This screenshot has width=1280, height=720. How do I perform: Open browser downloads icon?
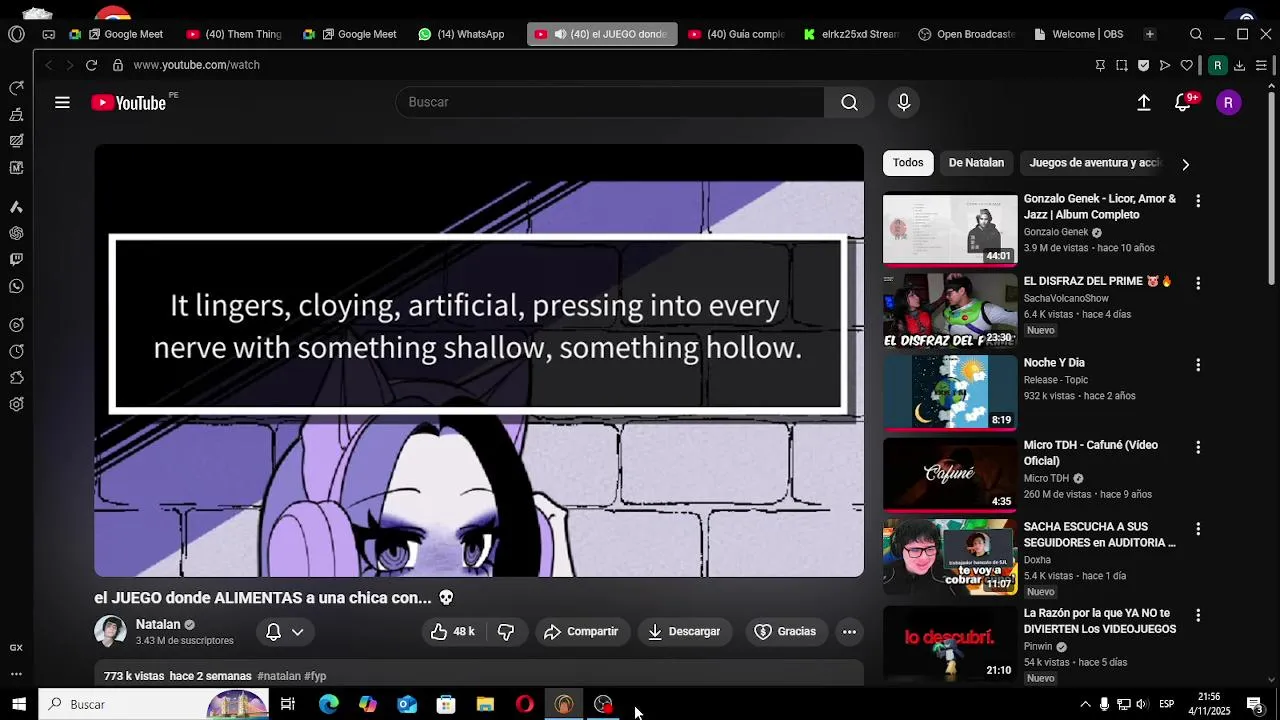[x=1239, y=65]
